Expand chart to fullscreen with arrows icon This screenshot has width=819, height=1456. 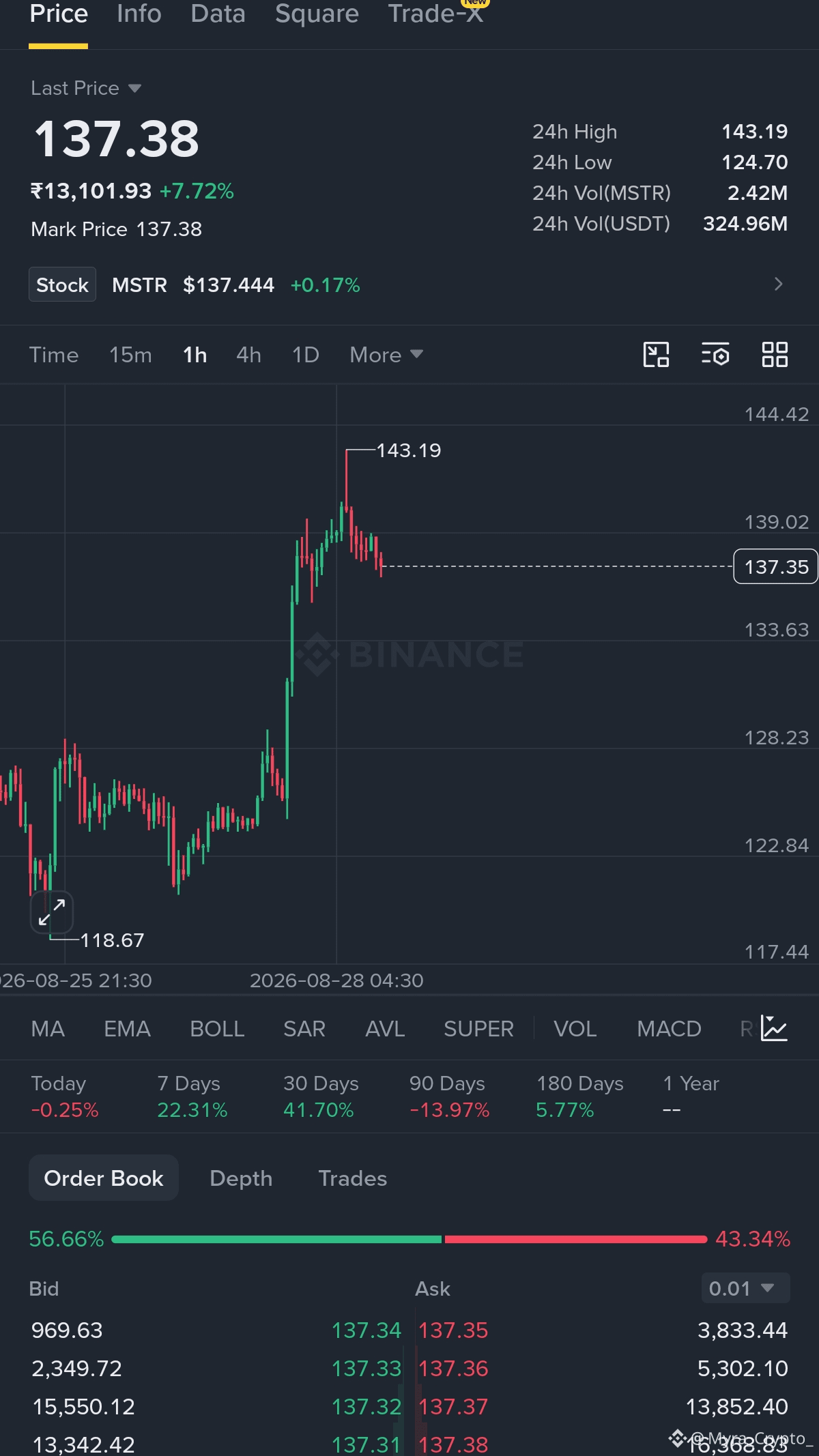(52, 912)
